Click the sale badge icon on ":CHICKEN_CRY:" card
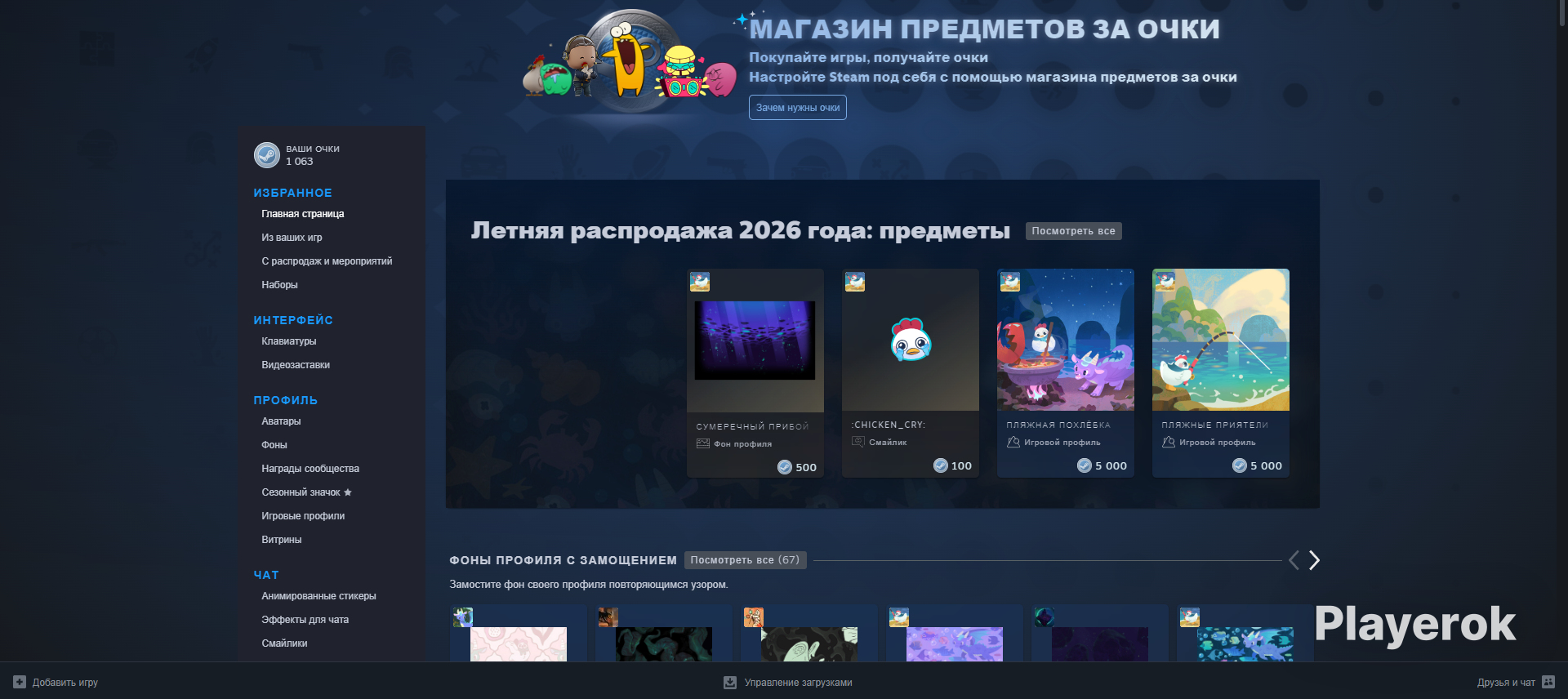The width and height of the screenshot is (1568, 699). click(855, 282)
